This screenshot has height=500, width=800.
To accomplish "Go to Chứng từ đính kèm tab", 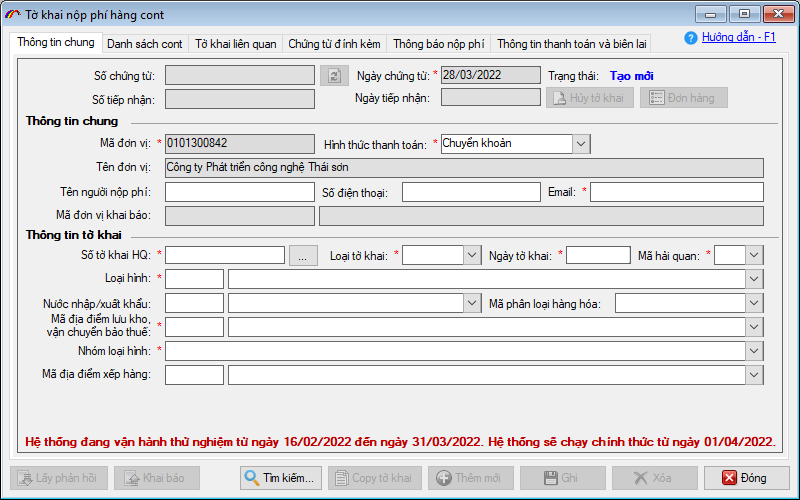I will click(x=334, y=44).
